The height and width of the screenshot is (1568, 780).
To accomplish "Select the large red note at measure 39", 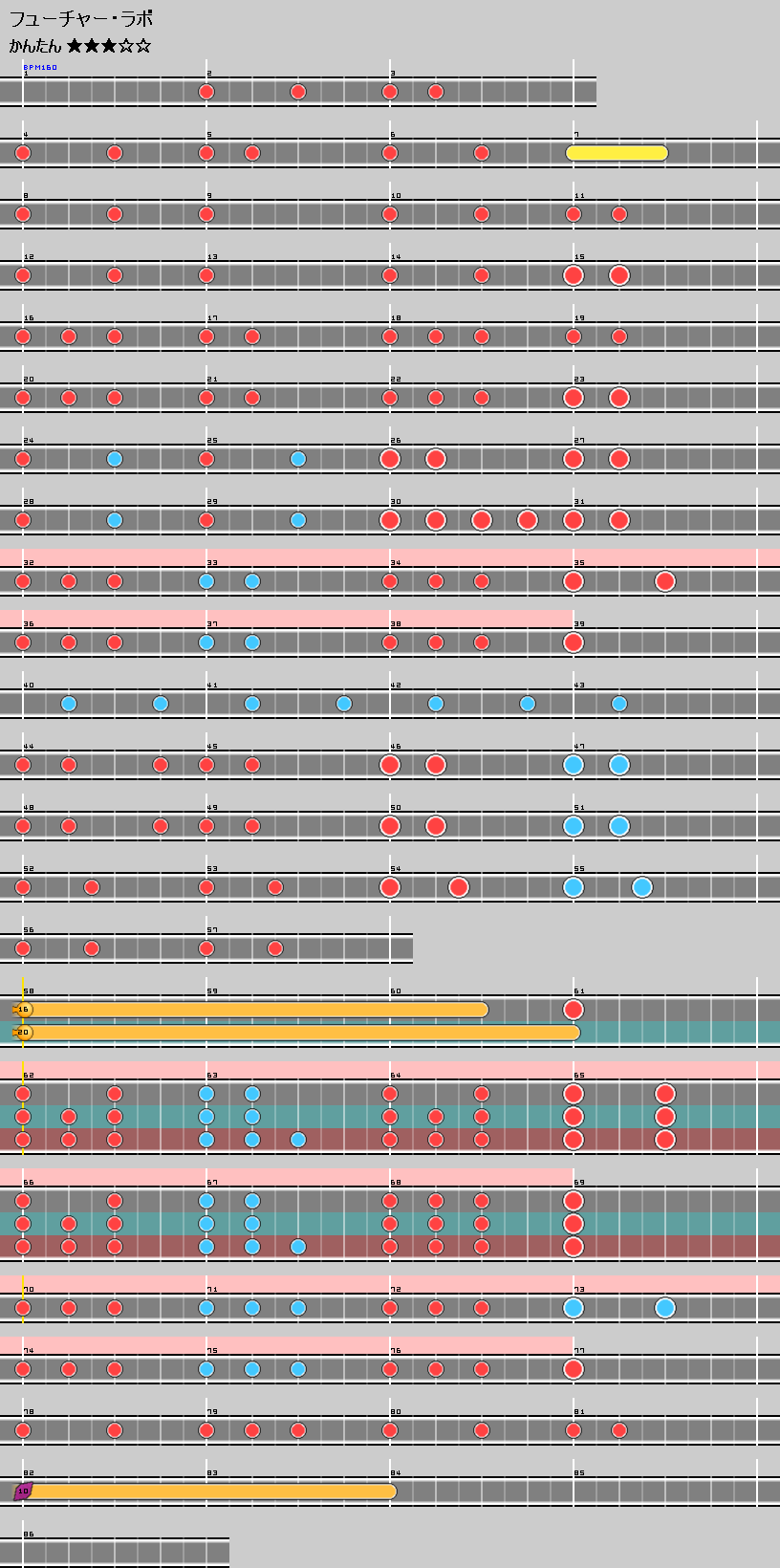I will [x=574, y=642].
